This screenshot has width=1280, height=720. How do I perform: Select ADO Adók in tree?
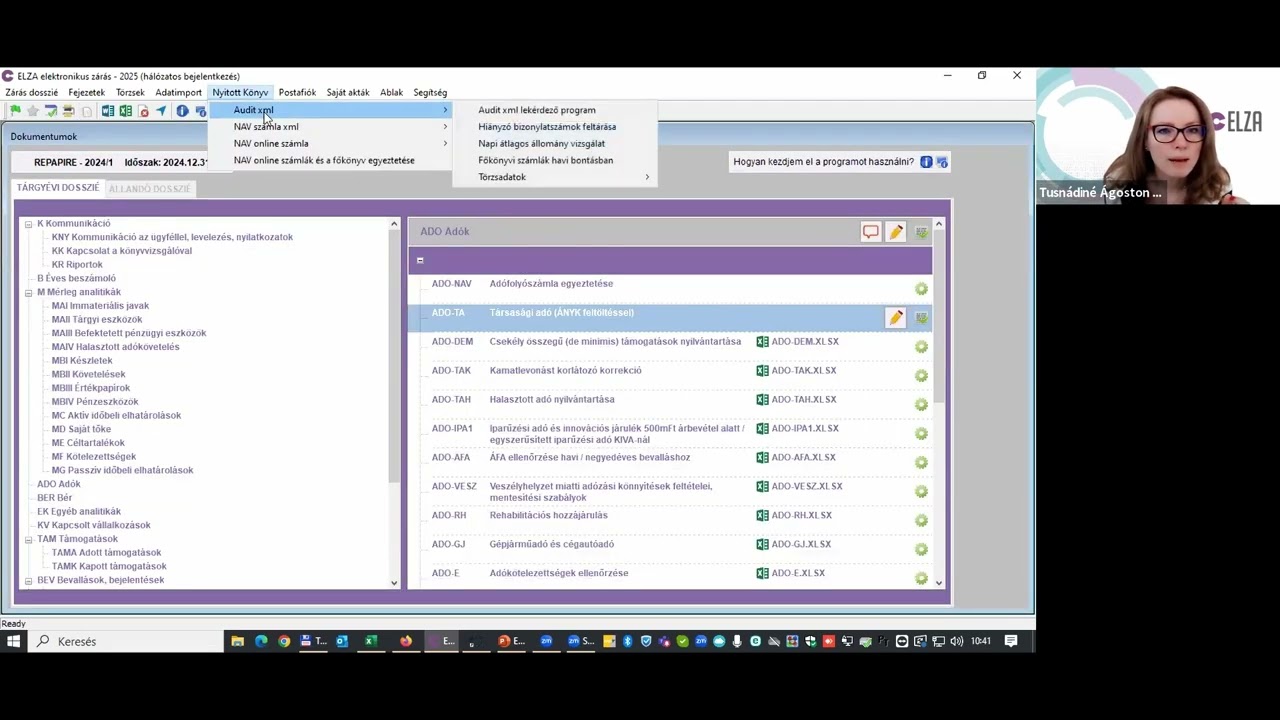pyautogui.click(x=59, y=484)
